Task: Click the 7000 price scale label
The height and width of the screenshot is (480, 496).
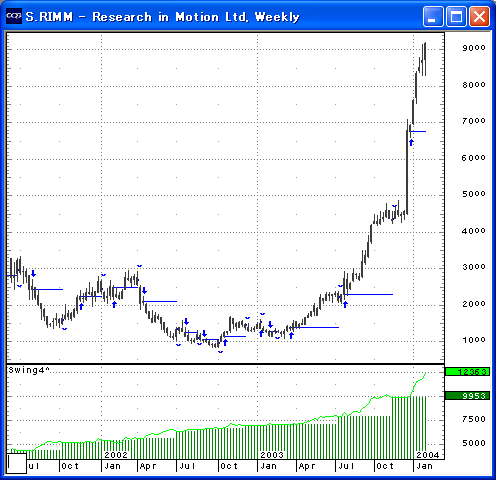Action: point(474,121)
